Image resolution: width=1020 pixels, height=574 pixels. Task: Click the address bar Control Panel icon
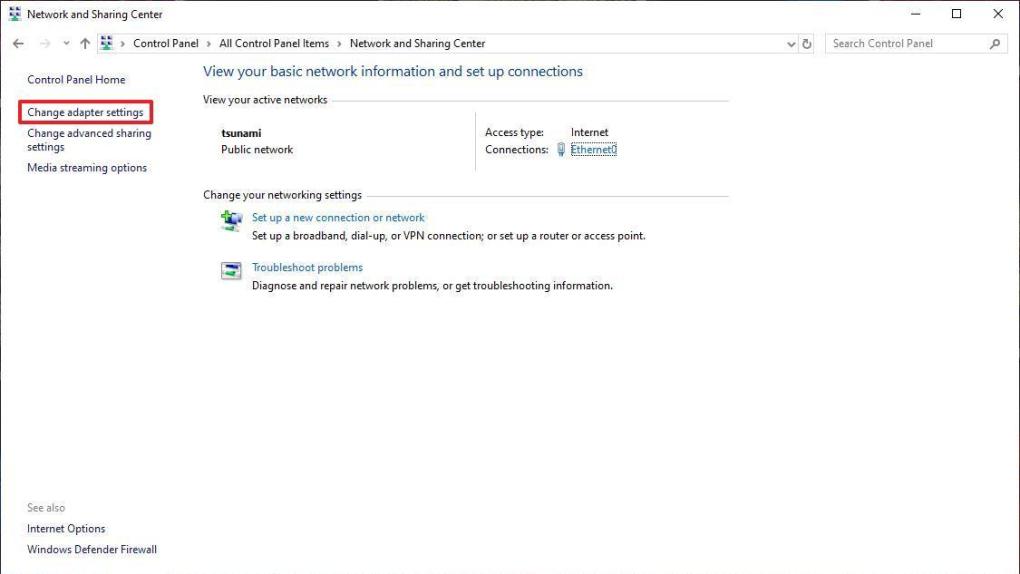107,43
